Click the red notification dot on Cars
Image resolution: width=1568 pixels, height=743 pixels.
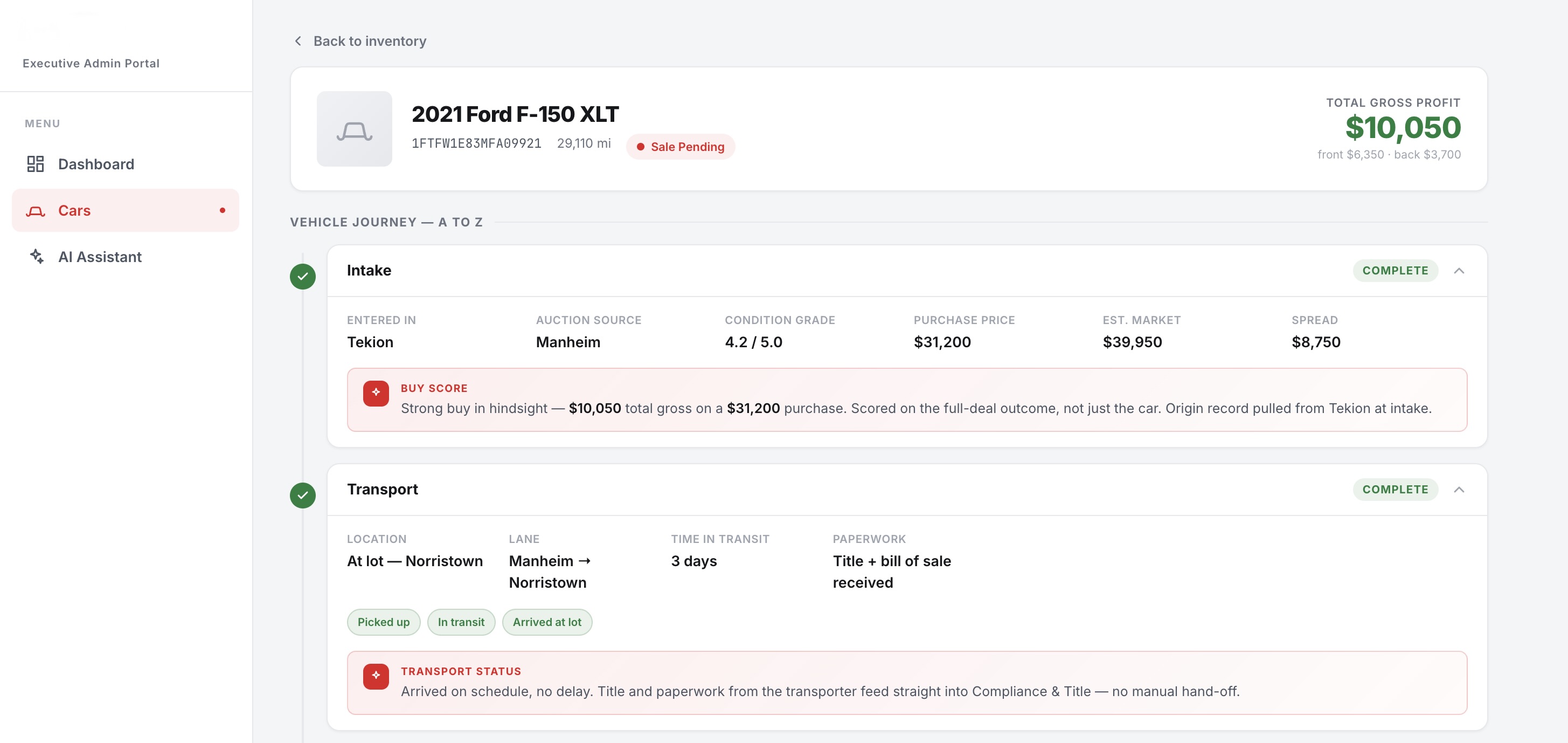pyautogui.click(x=222, y=210)
